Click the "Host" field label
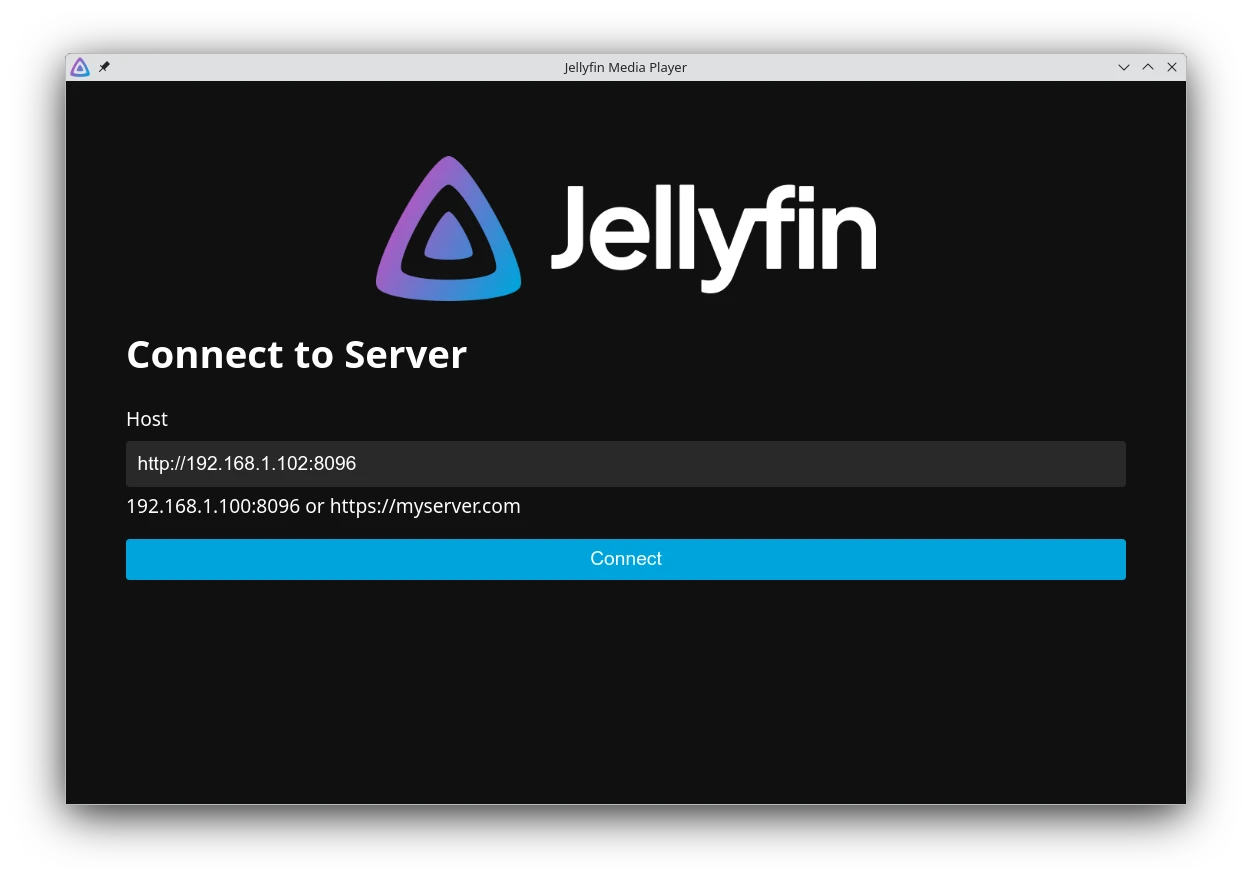The image size is (1252, 882). 147,419
